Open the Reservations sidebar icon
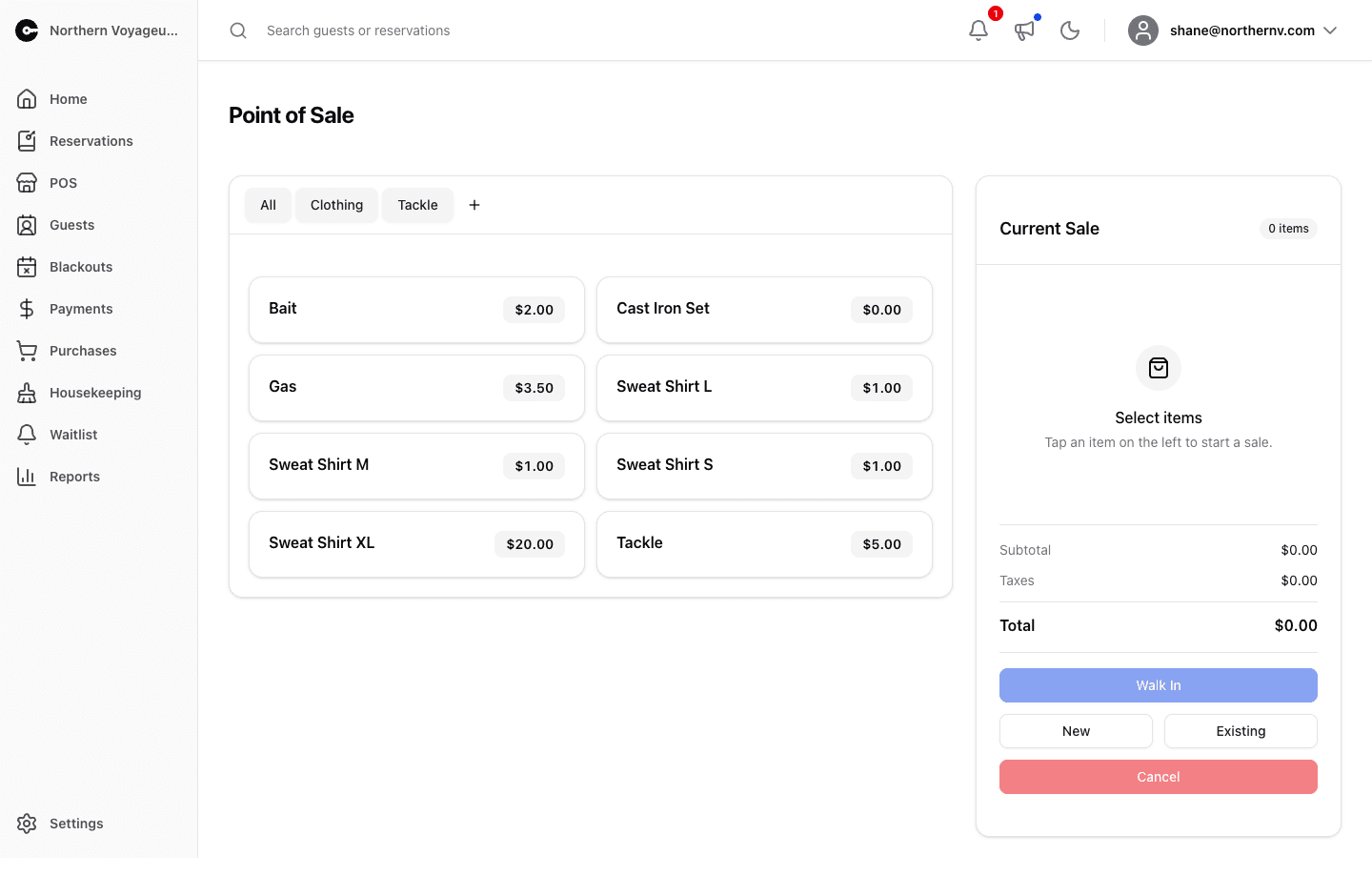Image resolution: width=1372 pixels, height=875 pixels. [x=27, y=141]
